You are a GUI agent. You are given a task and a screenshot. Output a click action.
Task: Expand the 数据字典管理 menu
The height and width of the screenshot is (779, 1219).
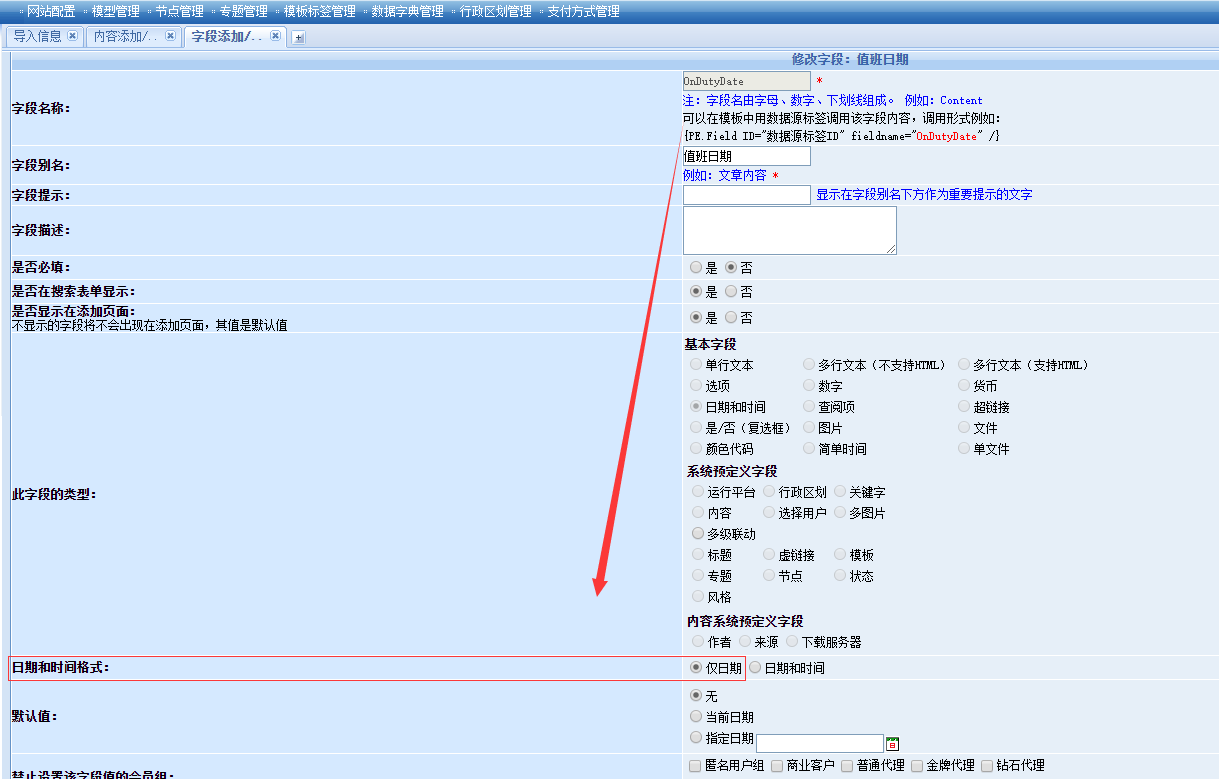coord(406,12)
